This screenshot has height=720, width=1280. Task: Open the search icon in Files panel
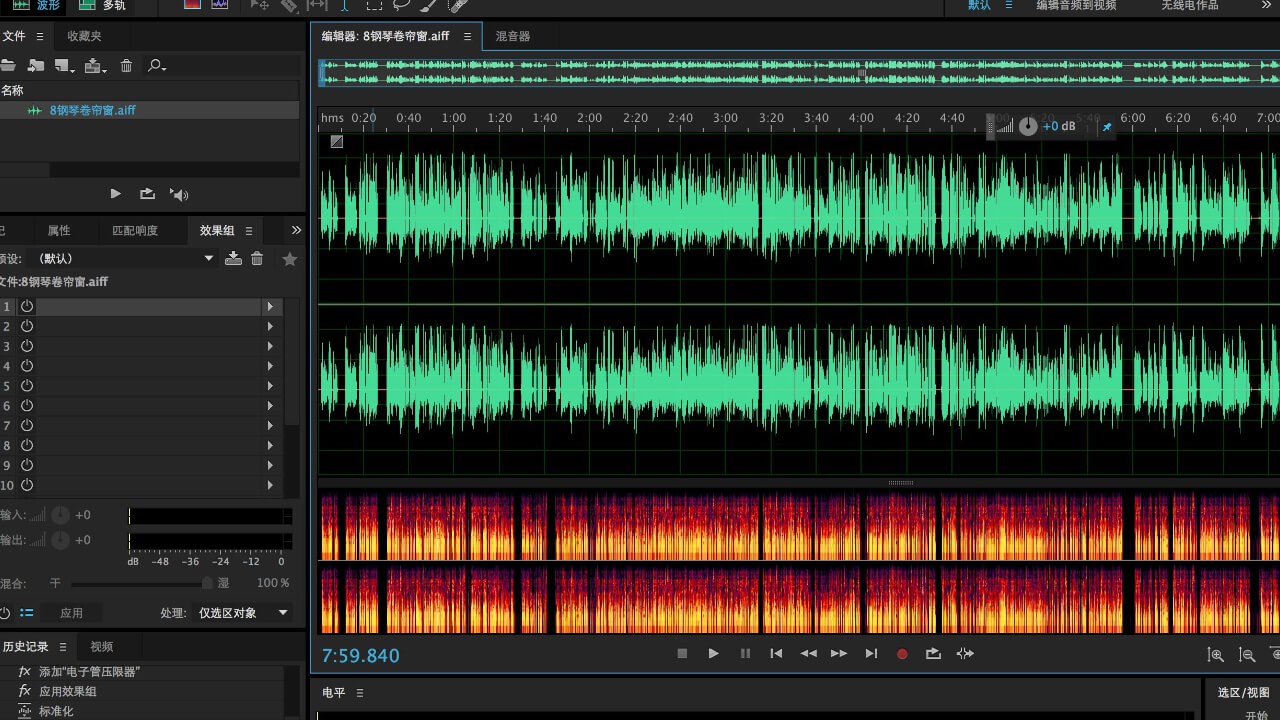156,66
